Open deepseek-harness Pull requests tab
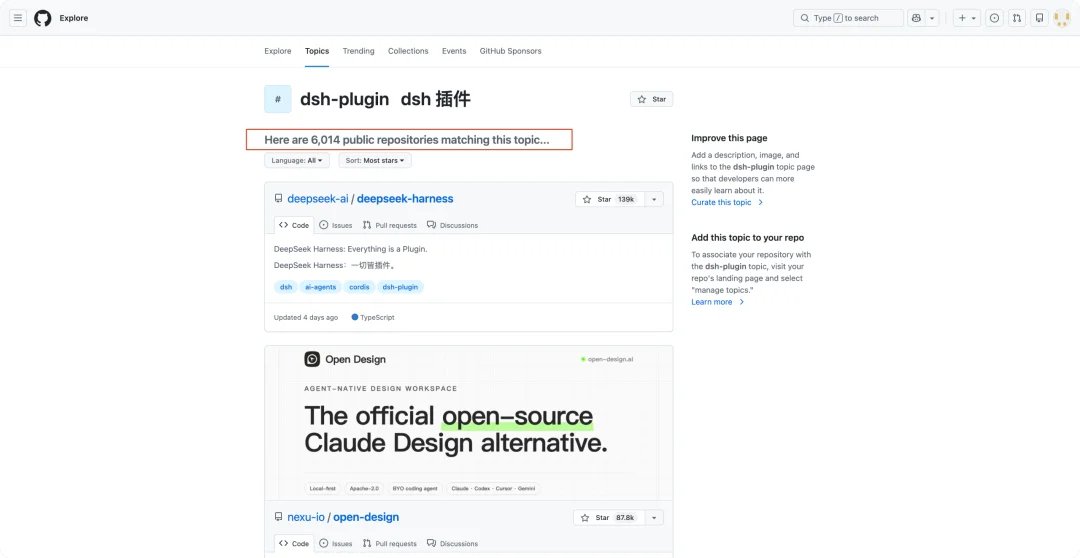The image size is (1080, 558). coord(390,225)
